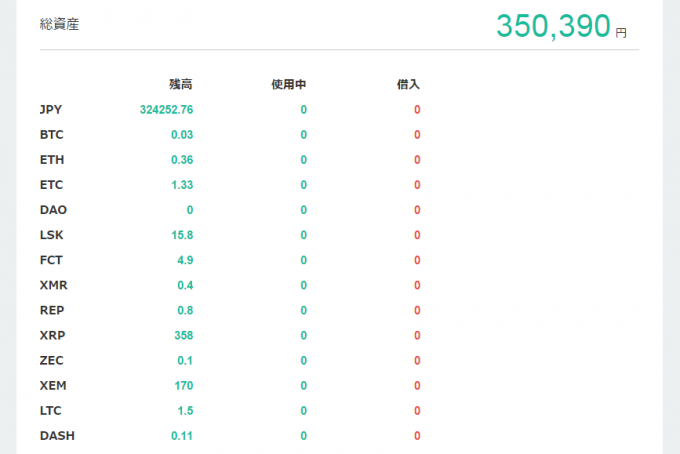Image resolution: width=680 pixels, height=454 pixels.
Task: Click the 総資産 label
Action: point(59,24)
